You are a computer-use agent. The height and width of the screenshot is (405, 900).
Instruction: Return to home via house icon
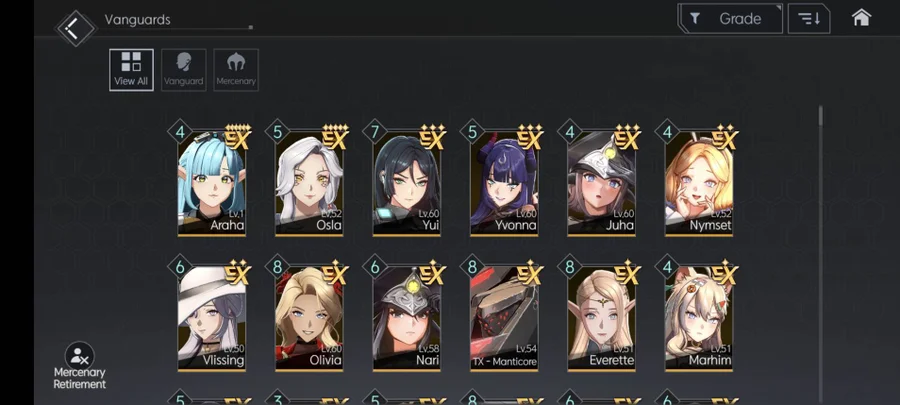861,18
